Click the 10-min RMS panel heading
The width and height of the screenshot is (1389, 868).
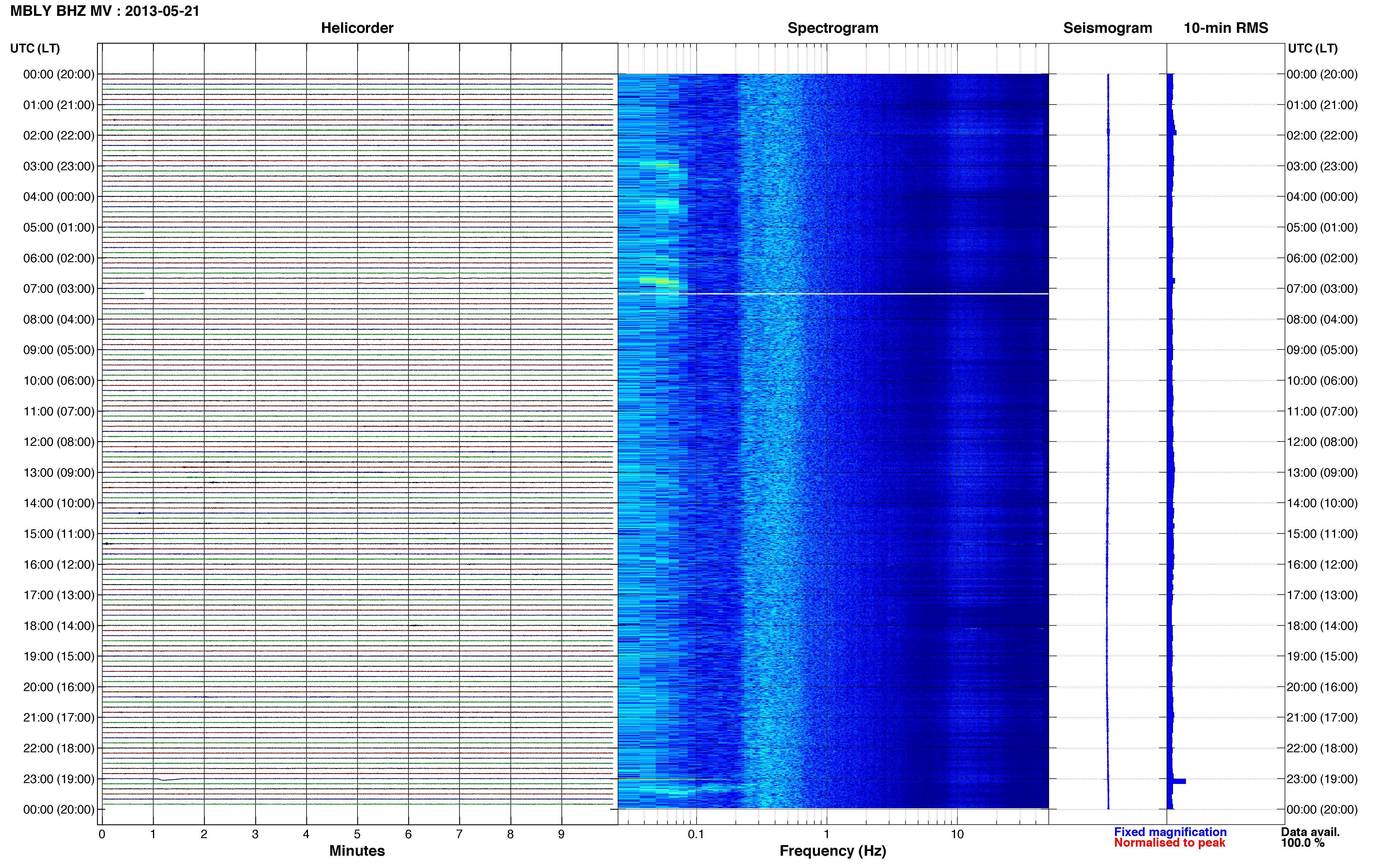tap(1225, 28)
